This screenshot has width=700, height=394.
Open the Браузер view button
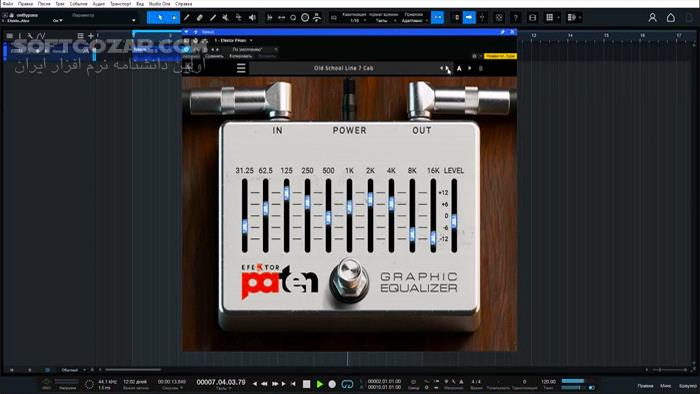688,386
